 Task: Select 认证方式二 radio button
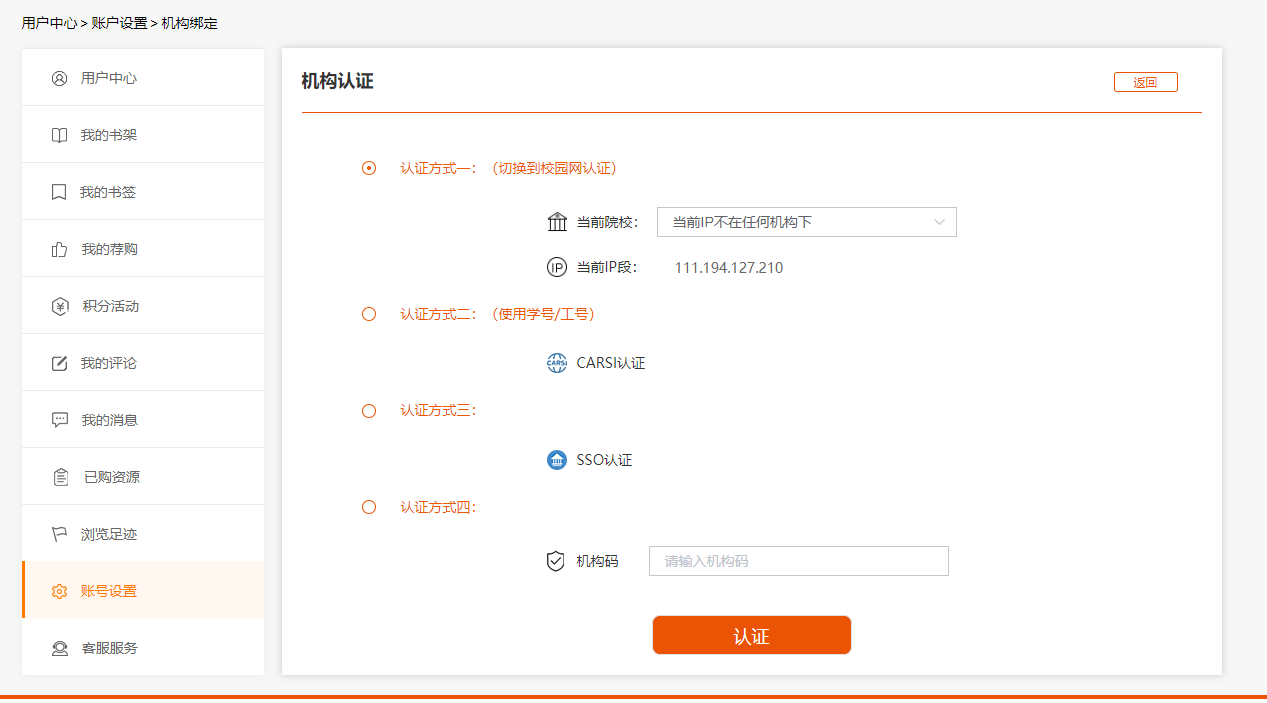[368, 313]
